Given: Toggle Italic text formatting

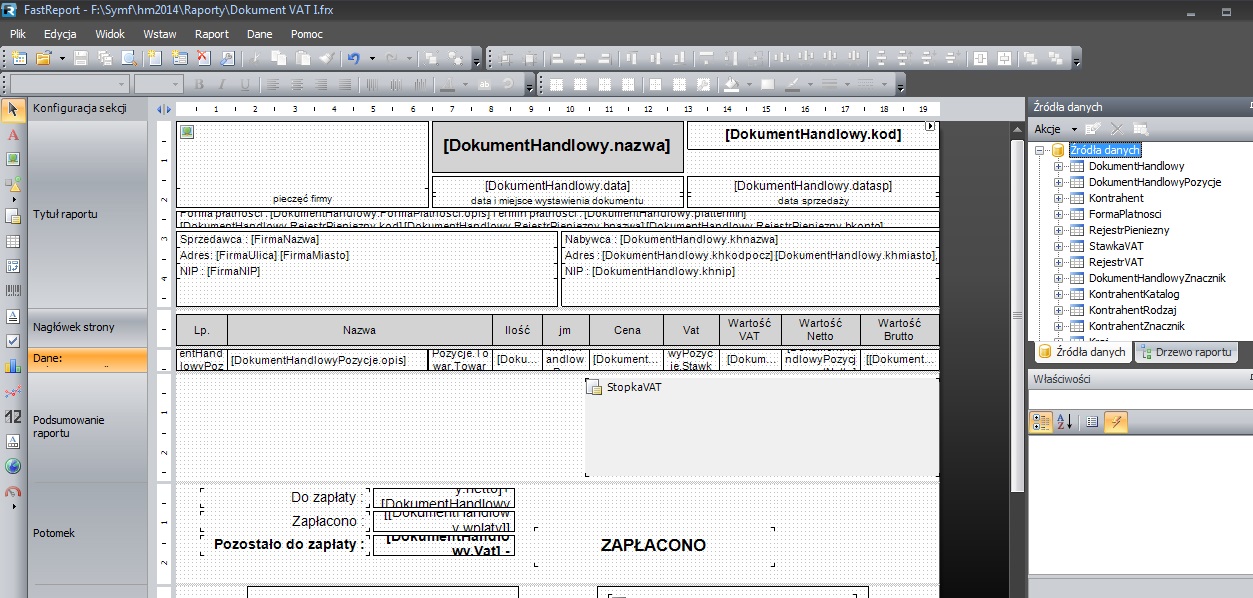Looking at the screenshot, I should pos(222,84).
